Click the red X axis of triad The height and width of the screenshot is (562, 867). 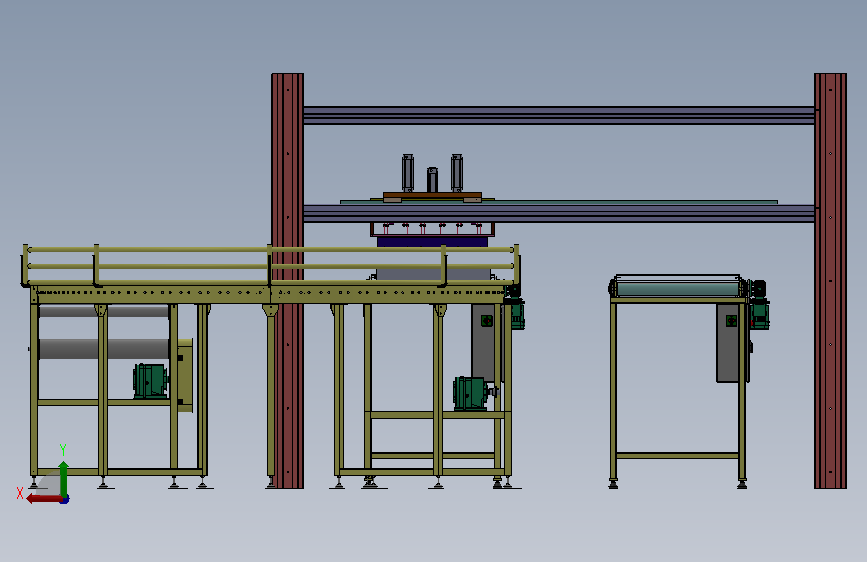[45, 499]
